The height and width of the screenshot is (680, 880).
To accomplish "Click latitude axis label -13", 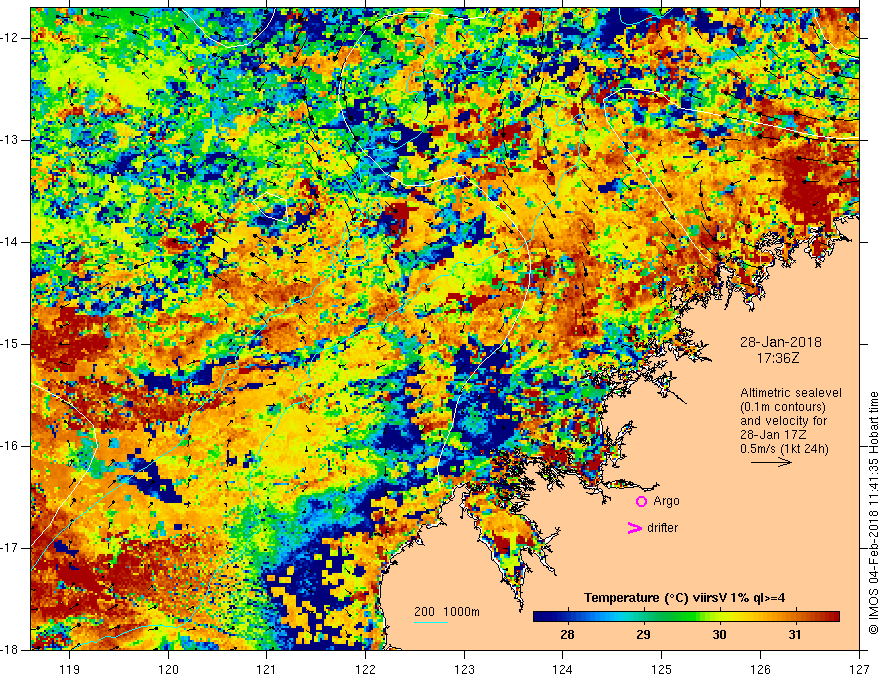I will tap(10, 140).
